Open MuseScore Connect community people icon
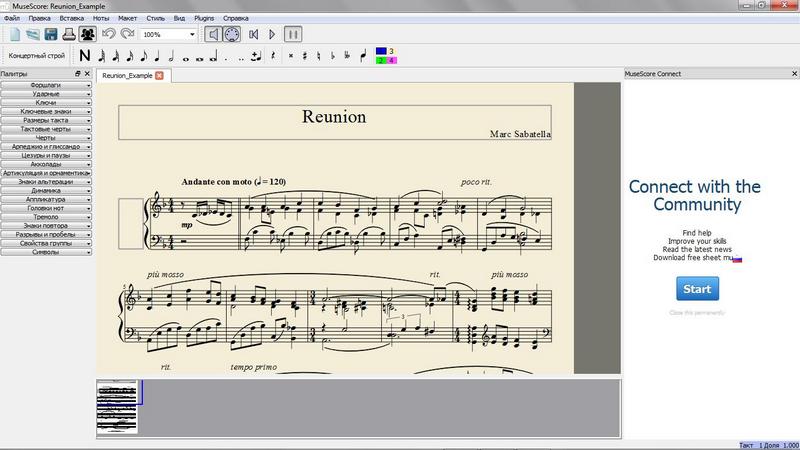 tap(88, 34)
